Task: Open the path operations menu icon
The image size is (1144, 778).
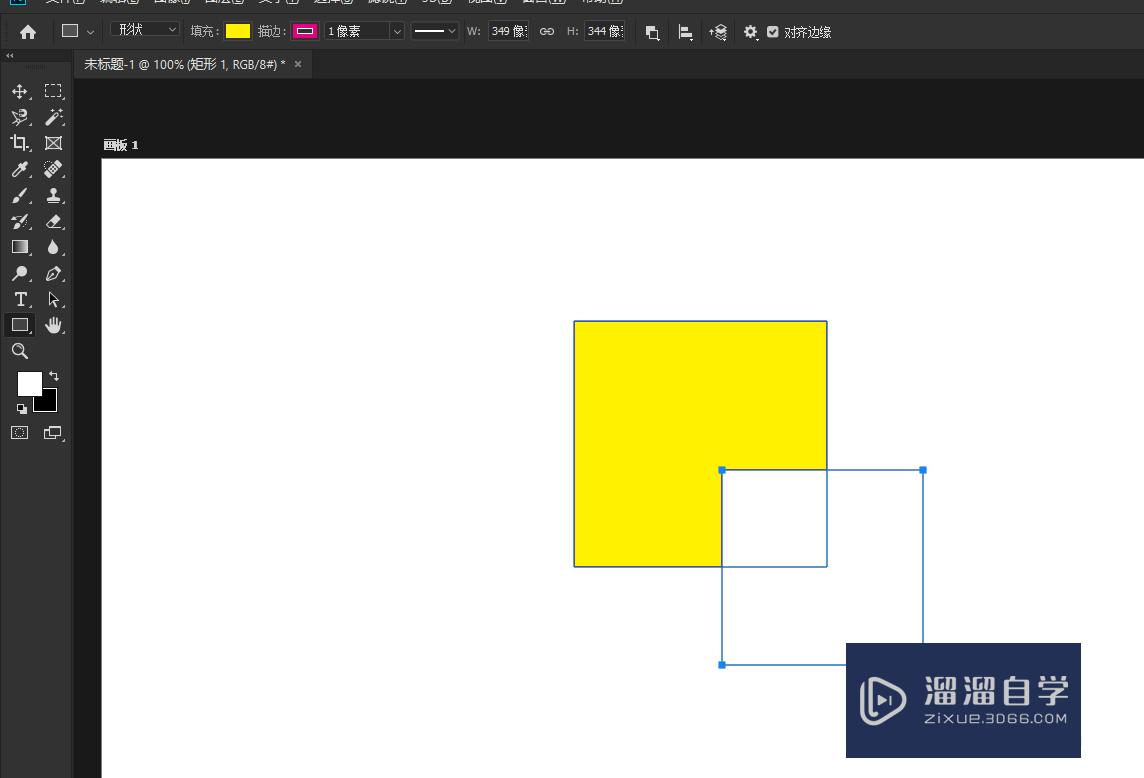Action: tap(652, 32)
